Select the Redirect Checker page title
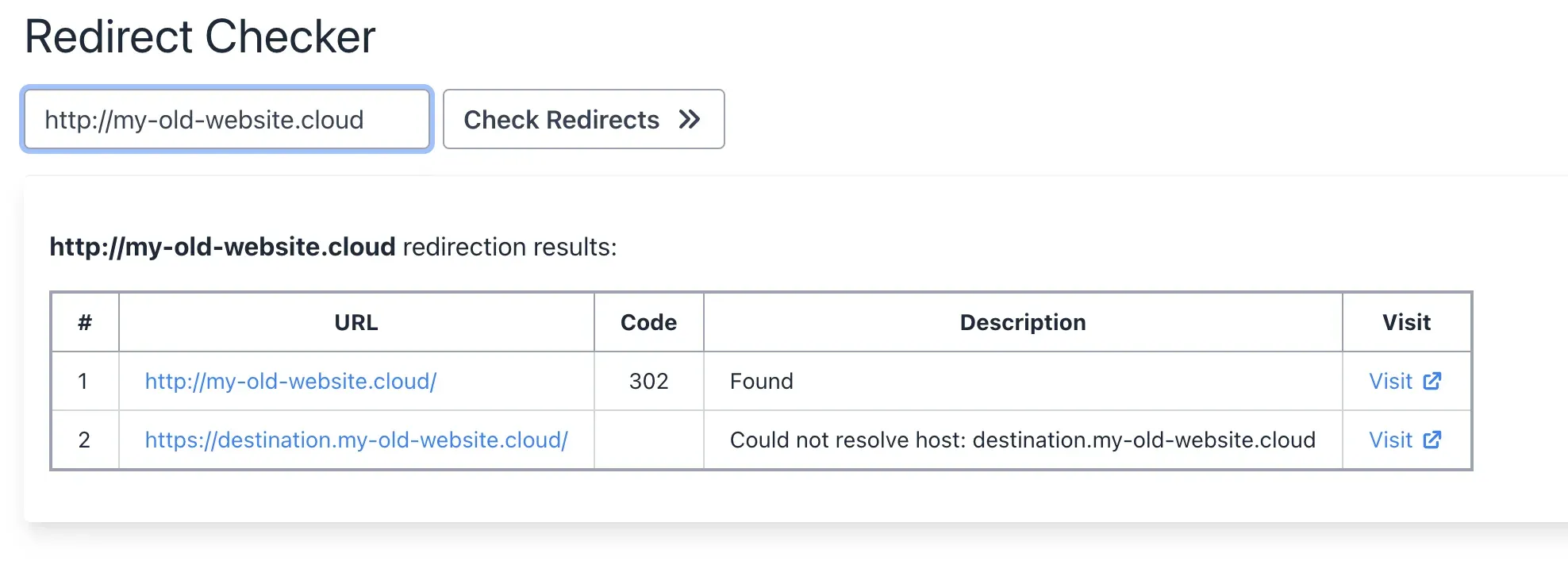This screenshot has height=584, width=1568. coord(200,35)
